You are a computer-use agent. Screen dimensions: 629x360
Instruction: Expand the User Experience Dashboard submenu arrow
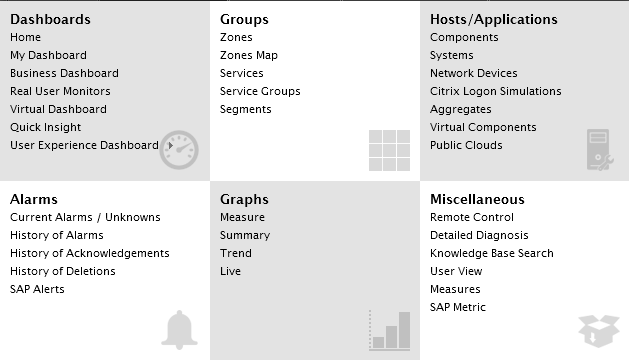170,145
